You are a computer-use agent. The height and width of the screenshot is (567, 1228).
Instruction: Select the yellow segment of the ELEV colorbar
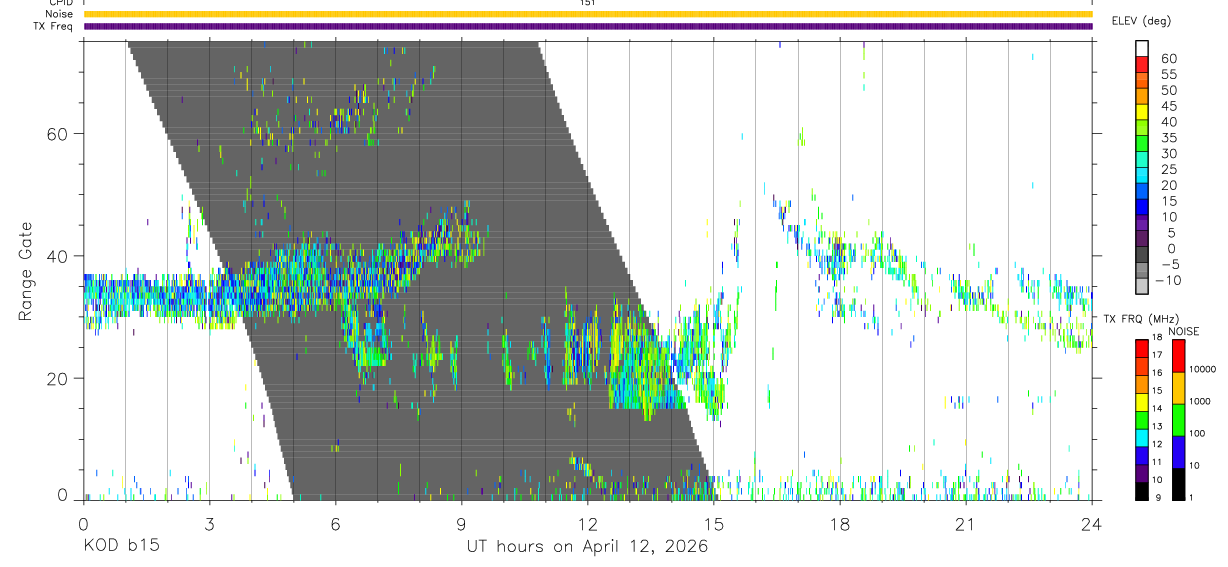pos(1141,113)
